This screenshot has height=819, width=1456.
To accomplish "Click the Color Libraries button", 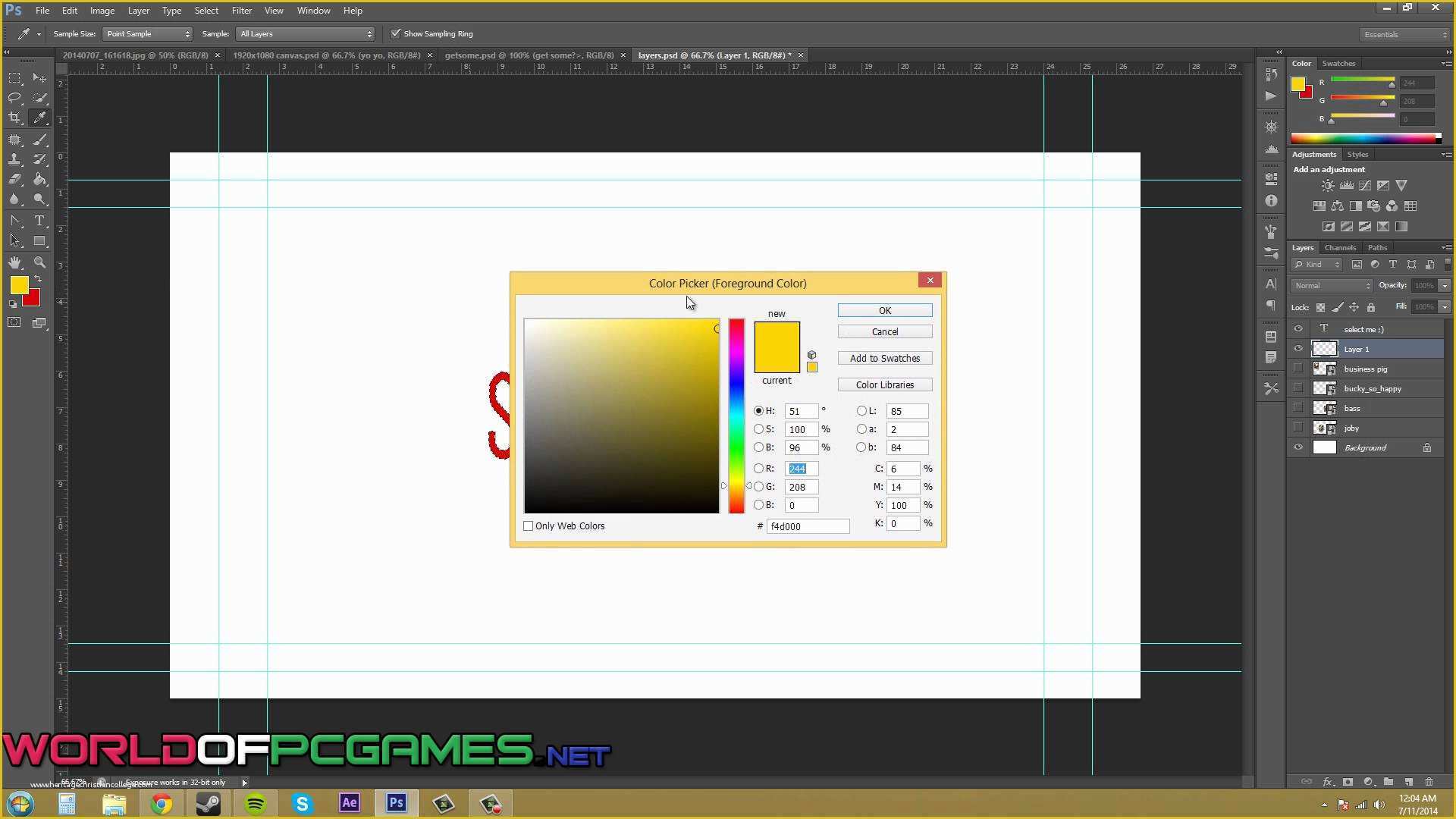I will click(x=884, y=384).
